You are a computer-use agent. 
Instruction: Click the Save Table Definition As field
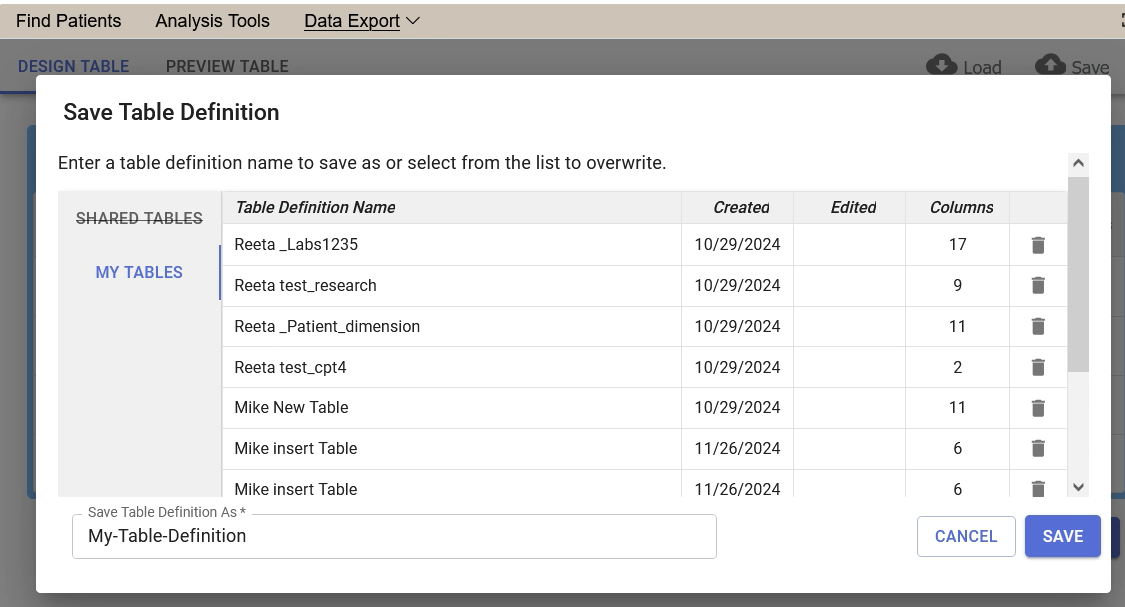click(394, 536)
